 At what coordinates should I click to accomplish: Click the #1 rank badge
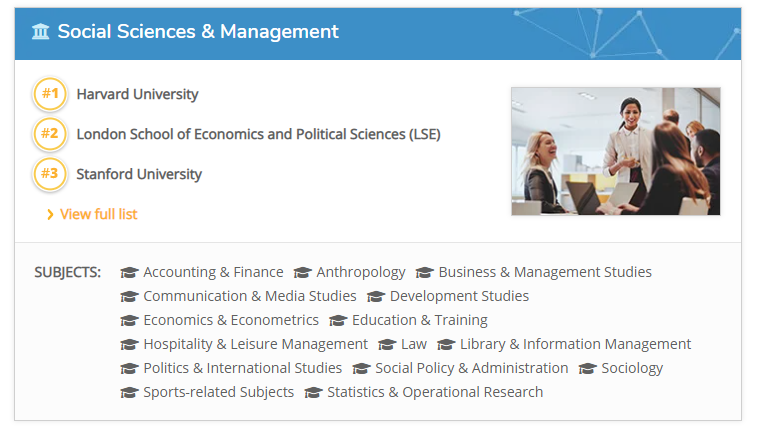[x=50, y=93]
